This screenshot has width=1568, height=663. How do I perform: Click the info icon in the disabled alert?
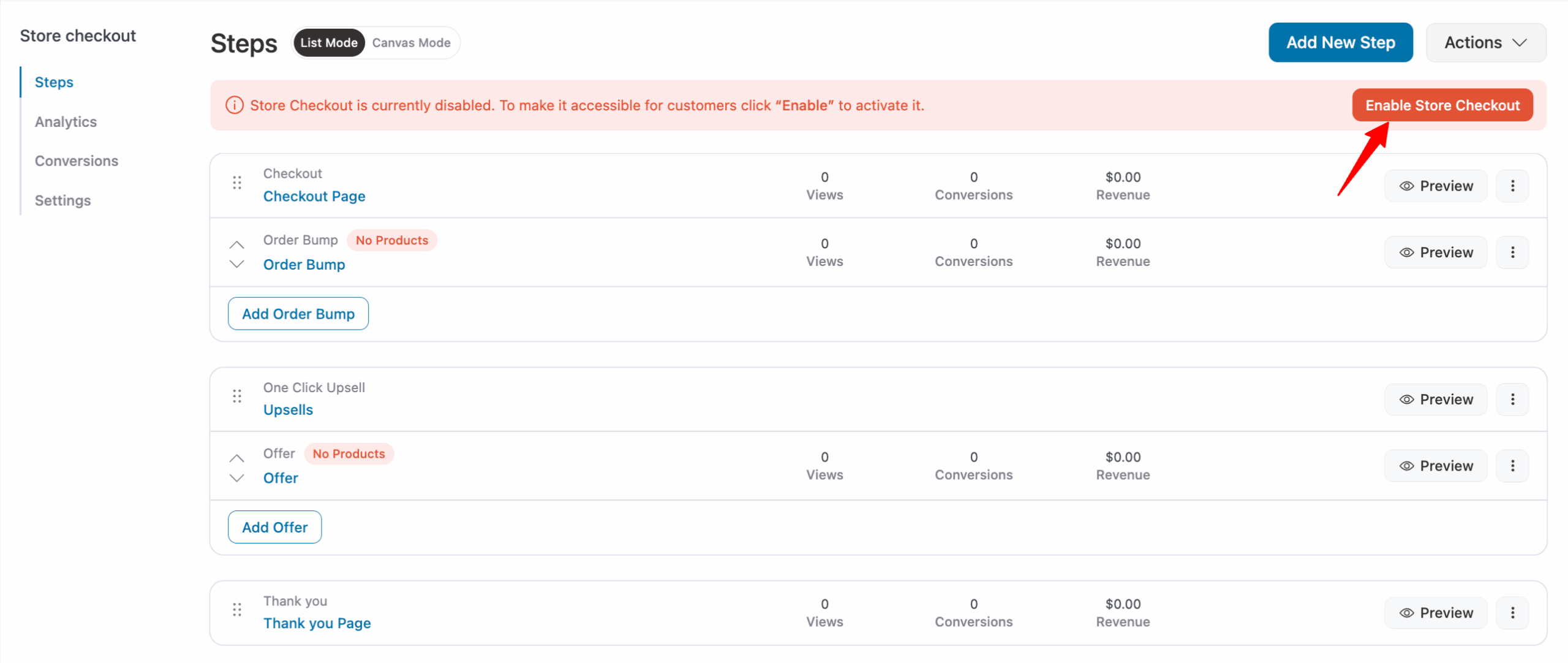(x=235, y=105)
